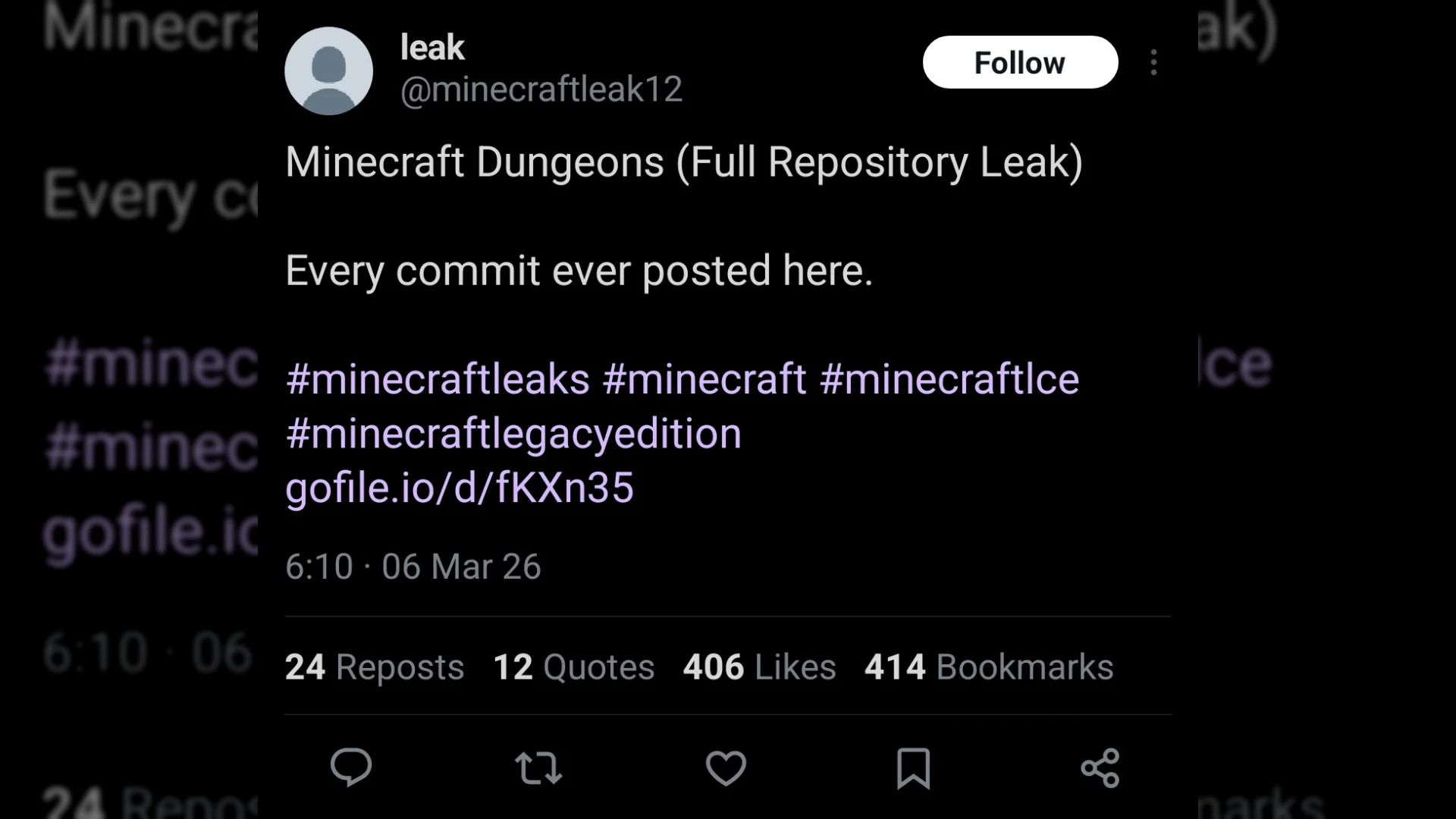The height and width of the screenshot is (819, 1456).
Task: Expand sharing options
Action: (1100, 768)
